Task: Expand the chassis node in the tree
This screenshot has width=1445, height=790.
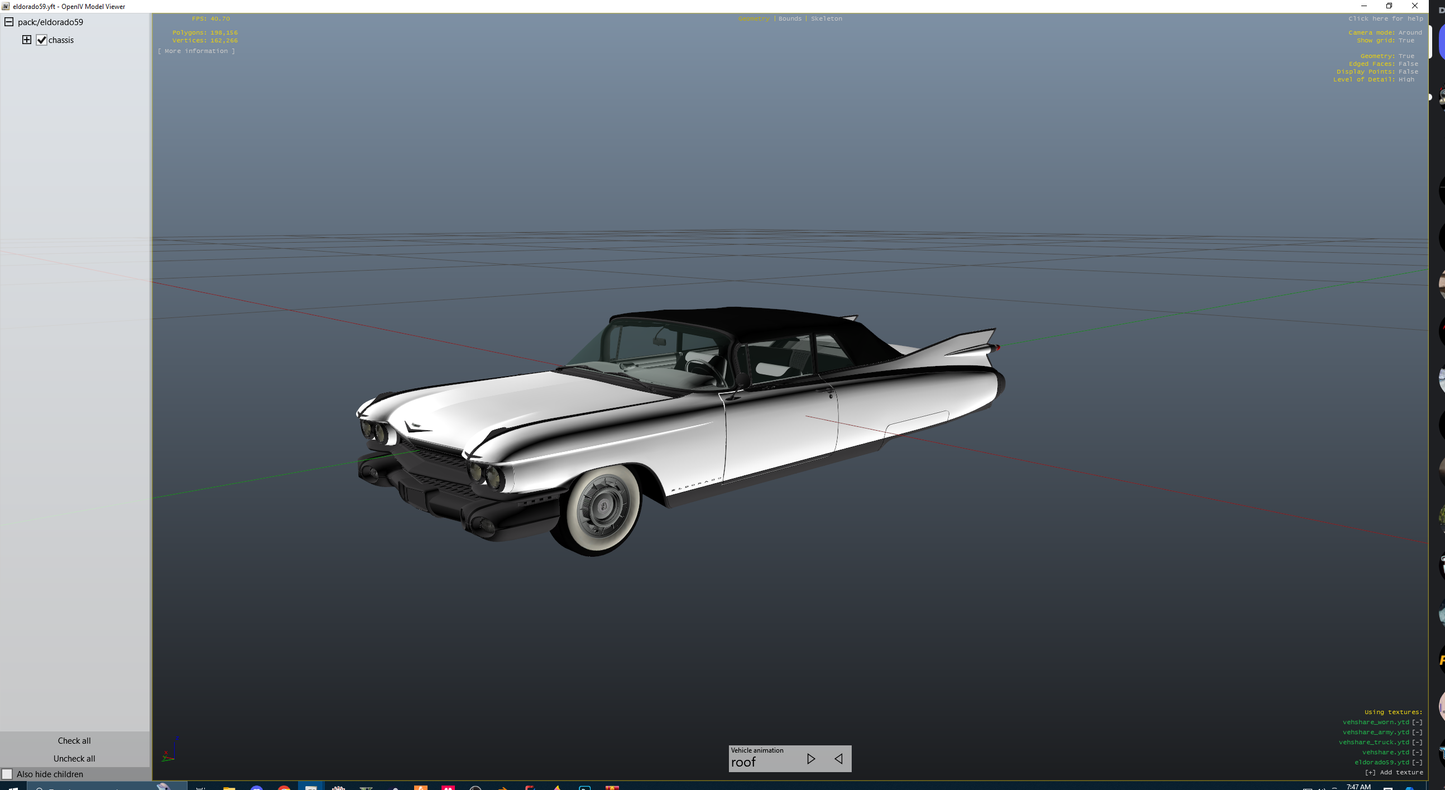Action: coord(26,39)
